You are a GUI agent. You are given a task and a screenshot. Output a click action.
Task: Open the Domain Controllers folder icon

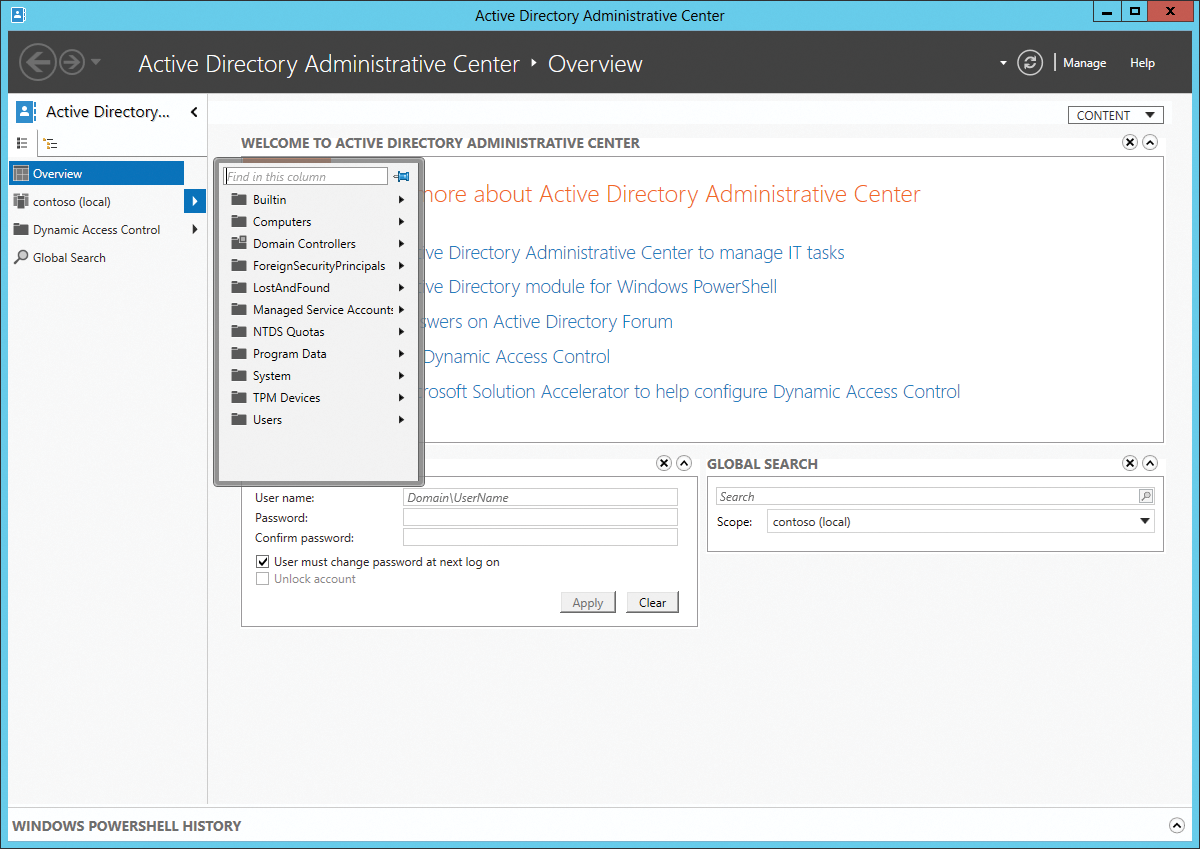(238, 243)
